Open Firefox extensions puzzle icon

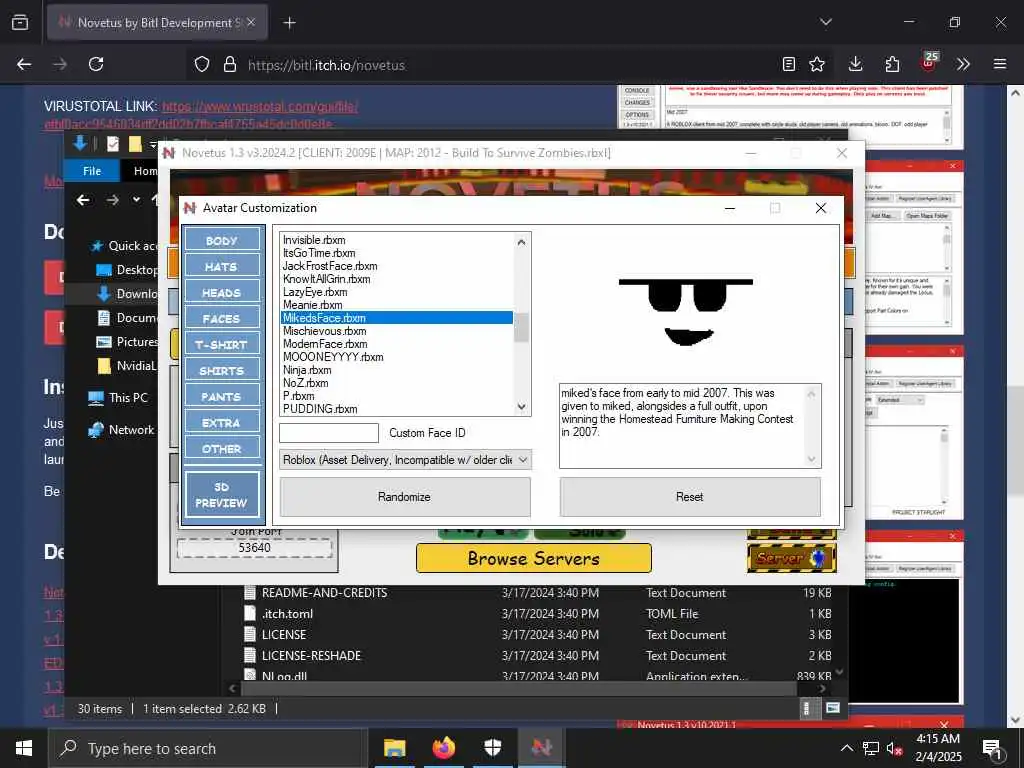[x=892, y=64]
